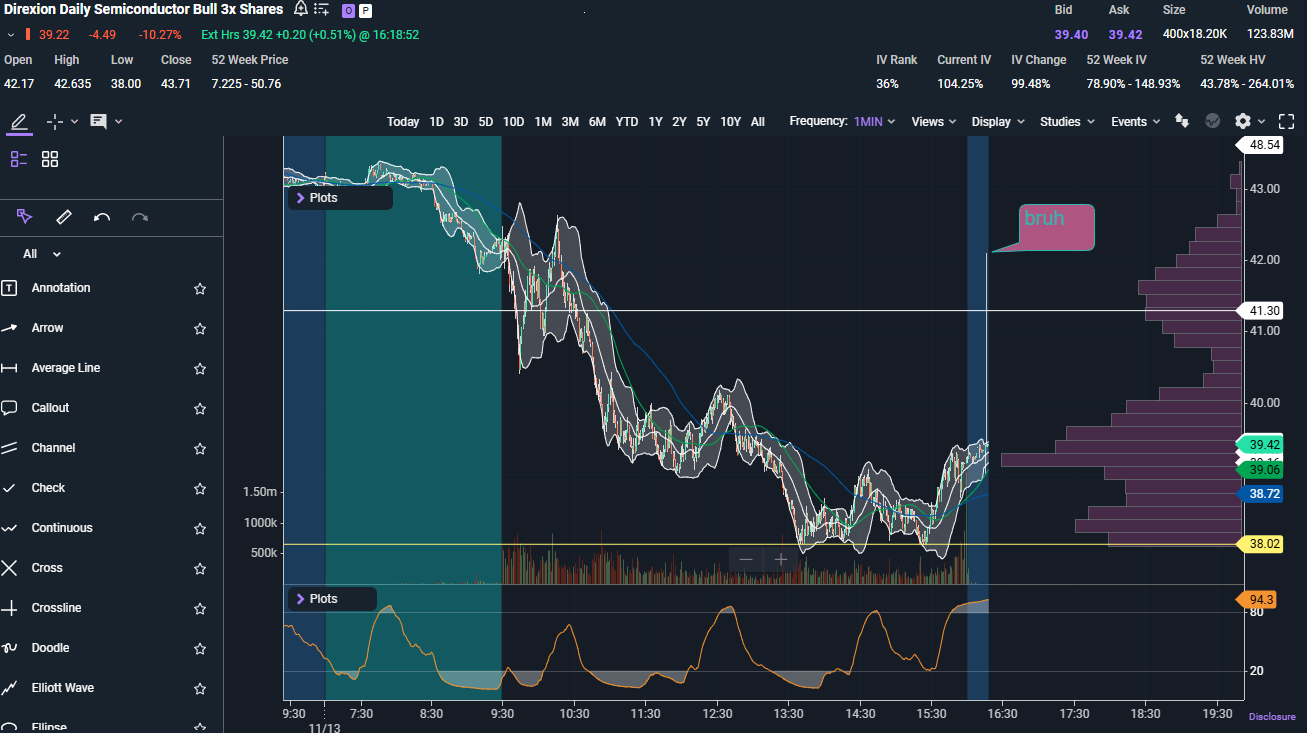Favorite the Callout tool star
1307x733 pixels.
point(200,408)
